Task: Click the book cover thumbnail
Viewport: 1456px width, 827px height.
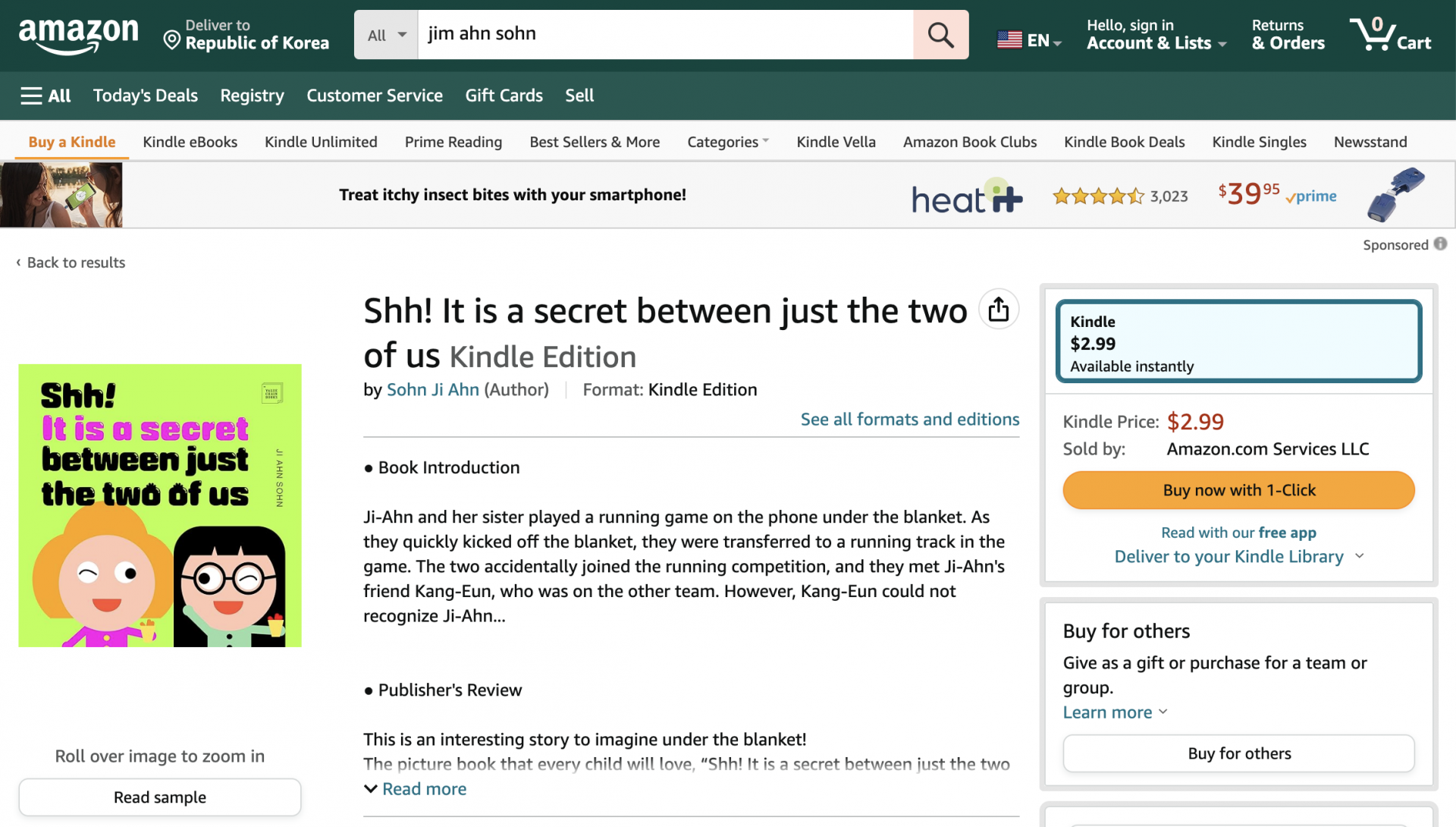Action: 160,505
